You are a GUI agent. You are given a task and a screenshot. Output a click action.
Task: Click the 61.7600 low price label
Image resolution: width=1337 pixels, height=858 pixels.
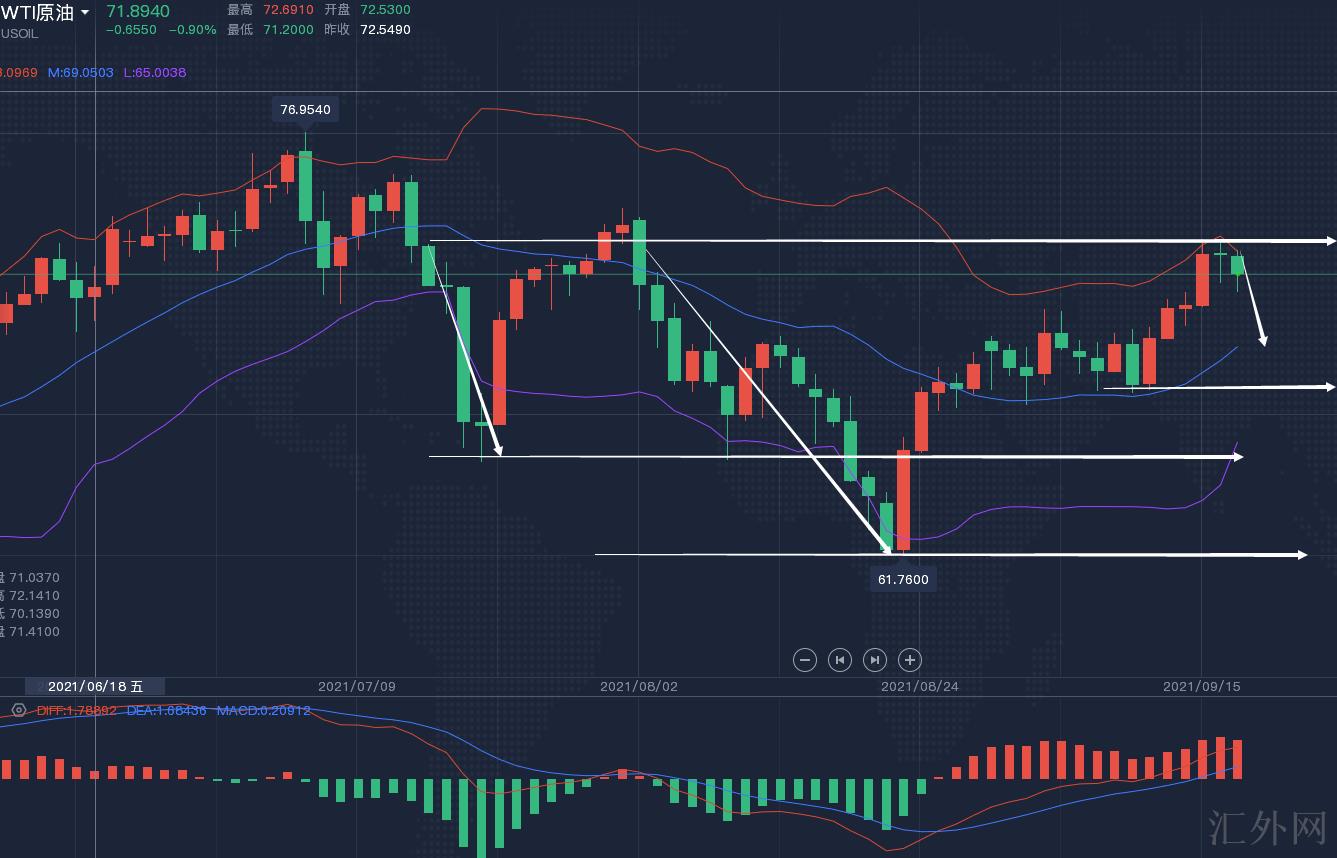[x=903, y=579]
